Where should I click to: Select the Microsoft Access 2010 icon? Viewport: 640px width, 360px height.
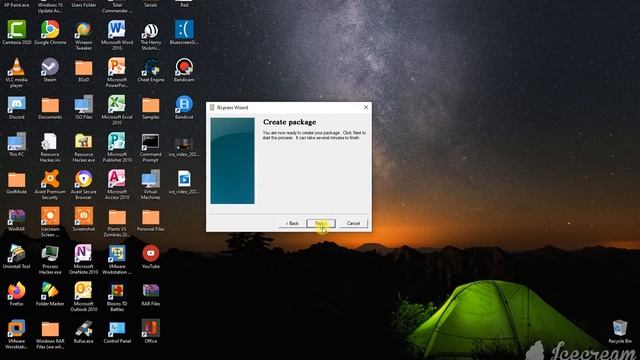[x=117, y=179]
